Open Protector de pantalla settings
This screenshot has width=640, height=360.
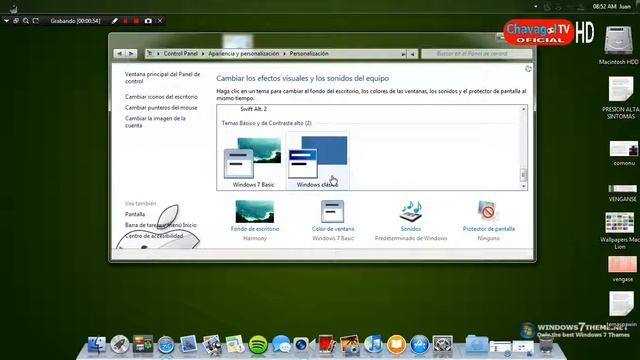[489, 220]
